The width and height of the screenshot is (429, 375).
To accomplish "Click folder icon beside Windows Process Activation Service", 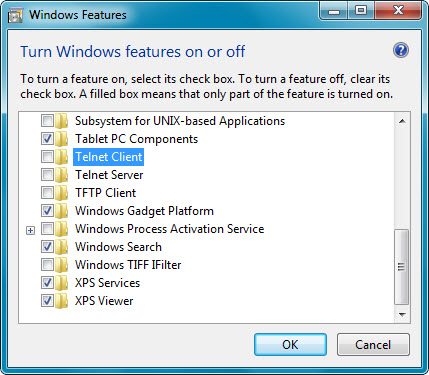I will 62,229.
